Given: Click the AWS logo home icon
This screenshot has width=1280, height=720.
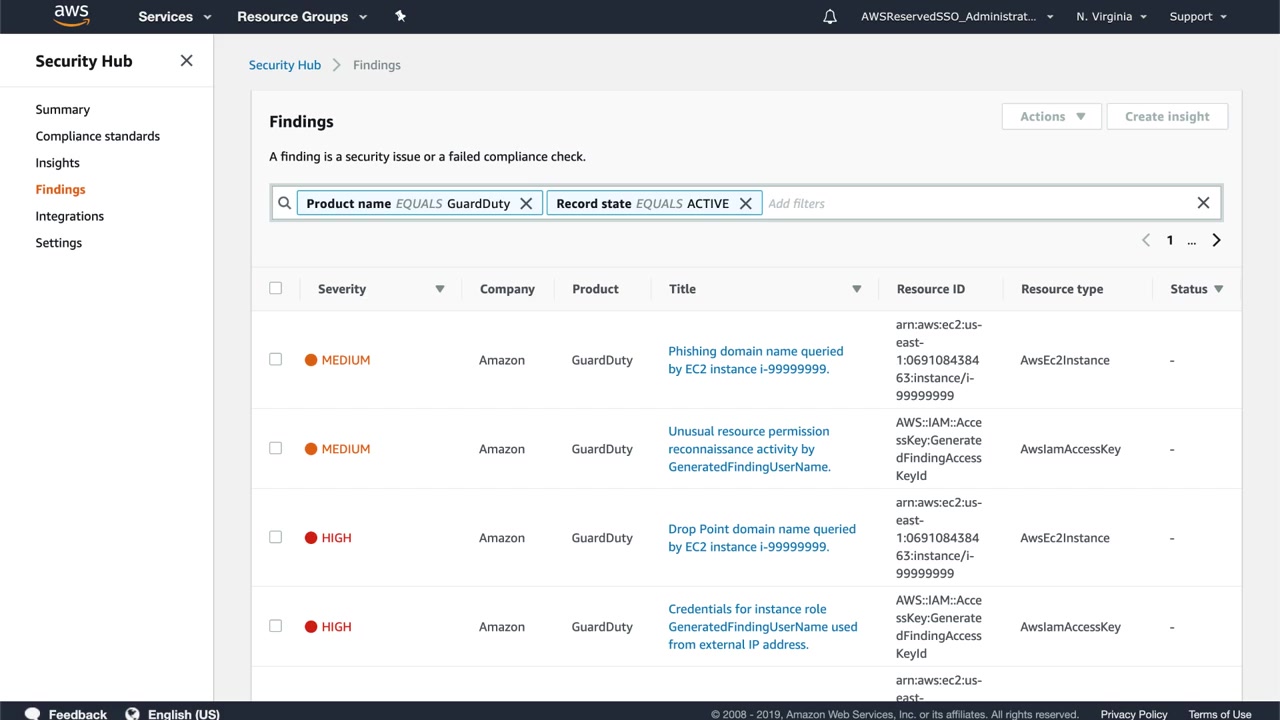Looking at the screenshot, I should click(x=72, y=16).
